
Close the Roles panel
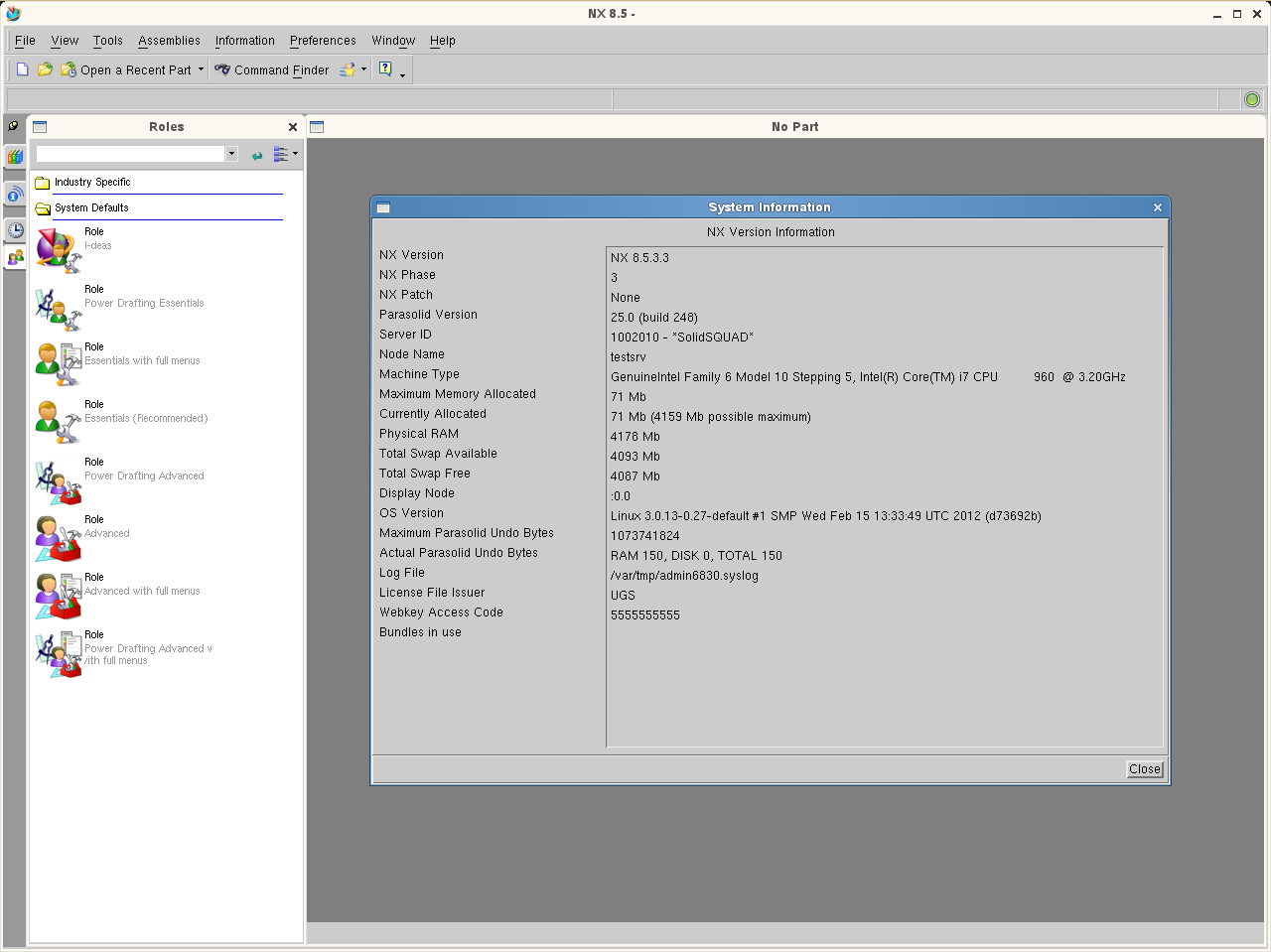(x=293, y=127)
